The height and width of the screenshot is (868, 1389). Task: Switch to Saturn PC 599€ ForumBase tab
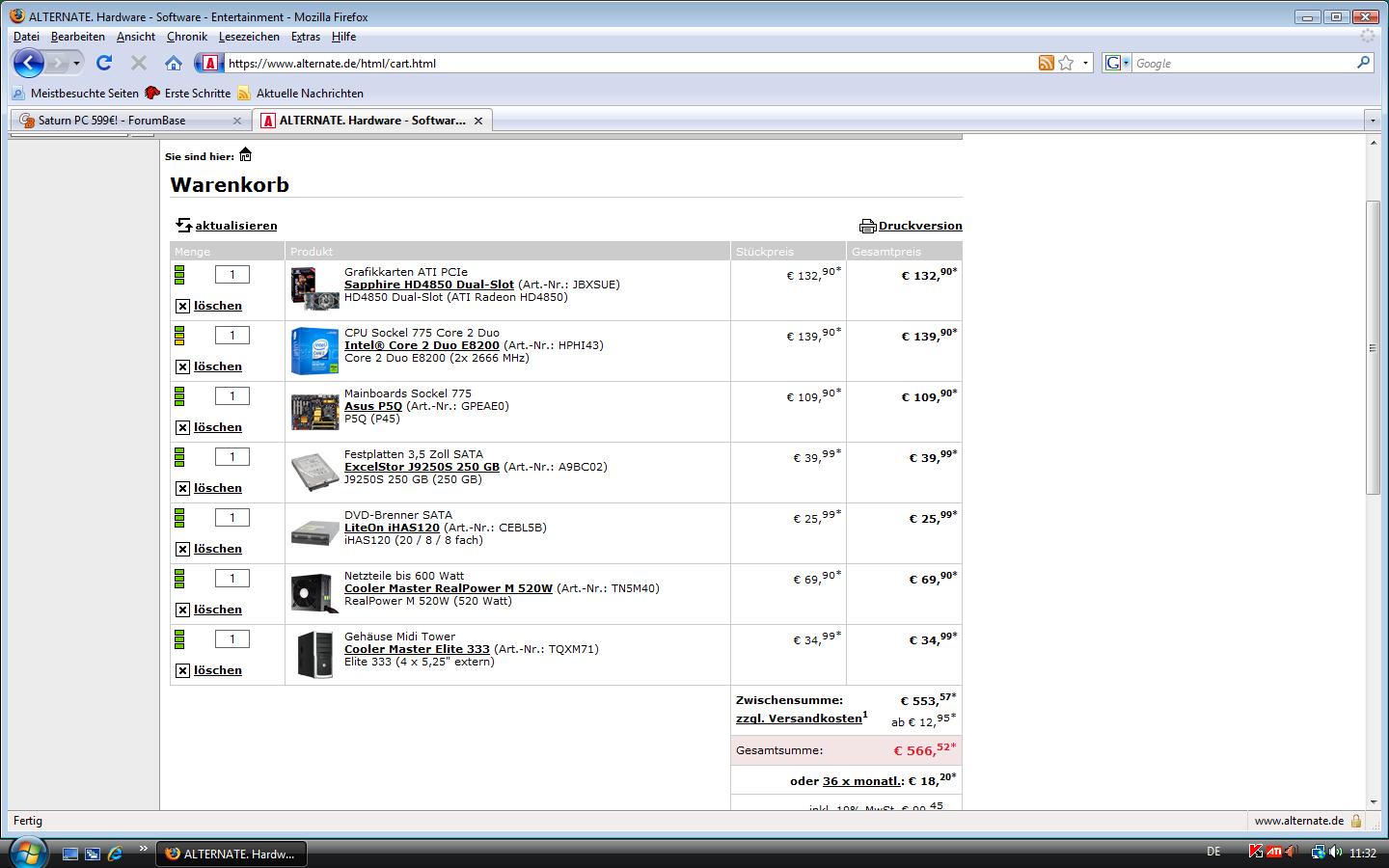(130, 121)
